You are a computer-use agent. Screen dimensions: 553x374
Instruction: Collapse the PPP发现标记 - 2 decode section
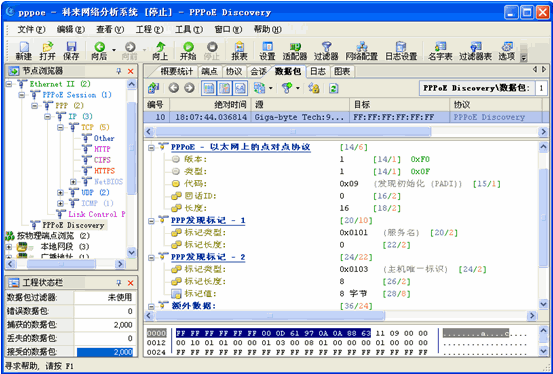(x=151, y=258)
